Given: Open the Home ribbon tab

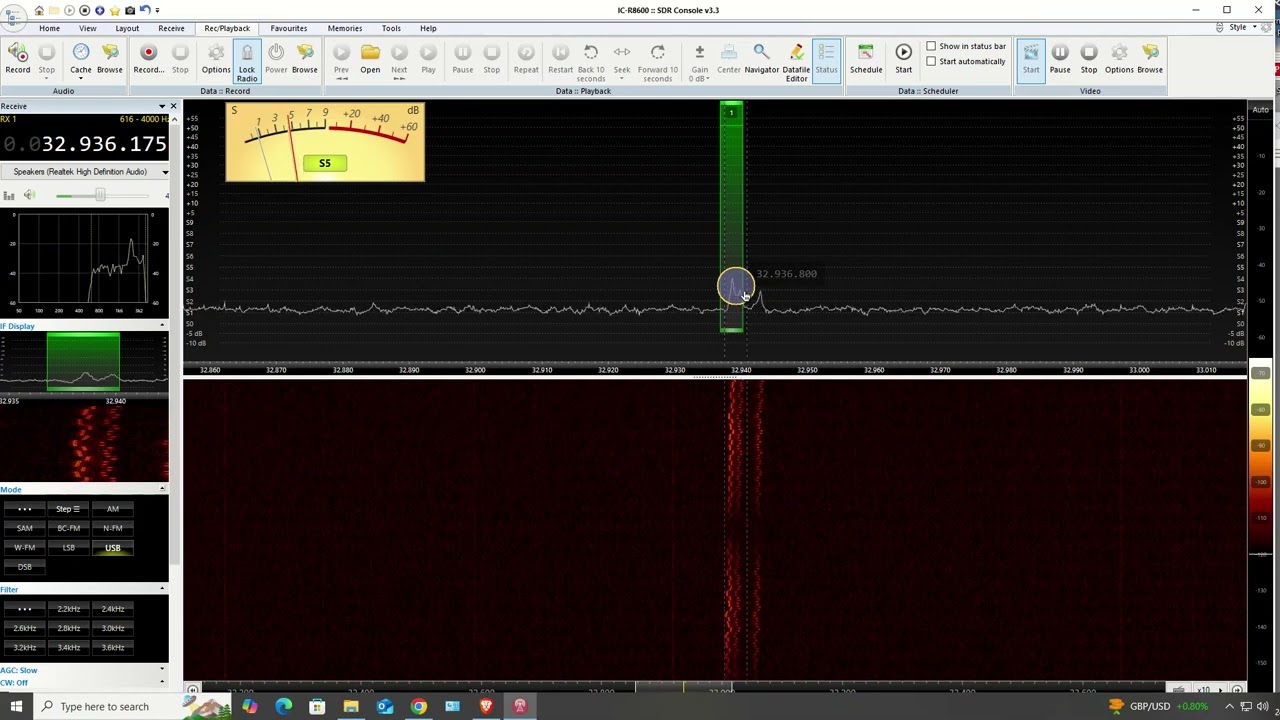Looking at the screenshot, I should (49, 28).
